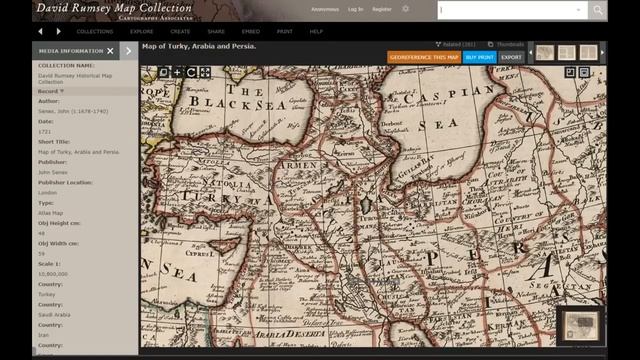
Task: Open the Explore menu
Action: tap(142, 31)
